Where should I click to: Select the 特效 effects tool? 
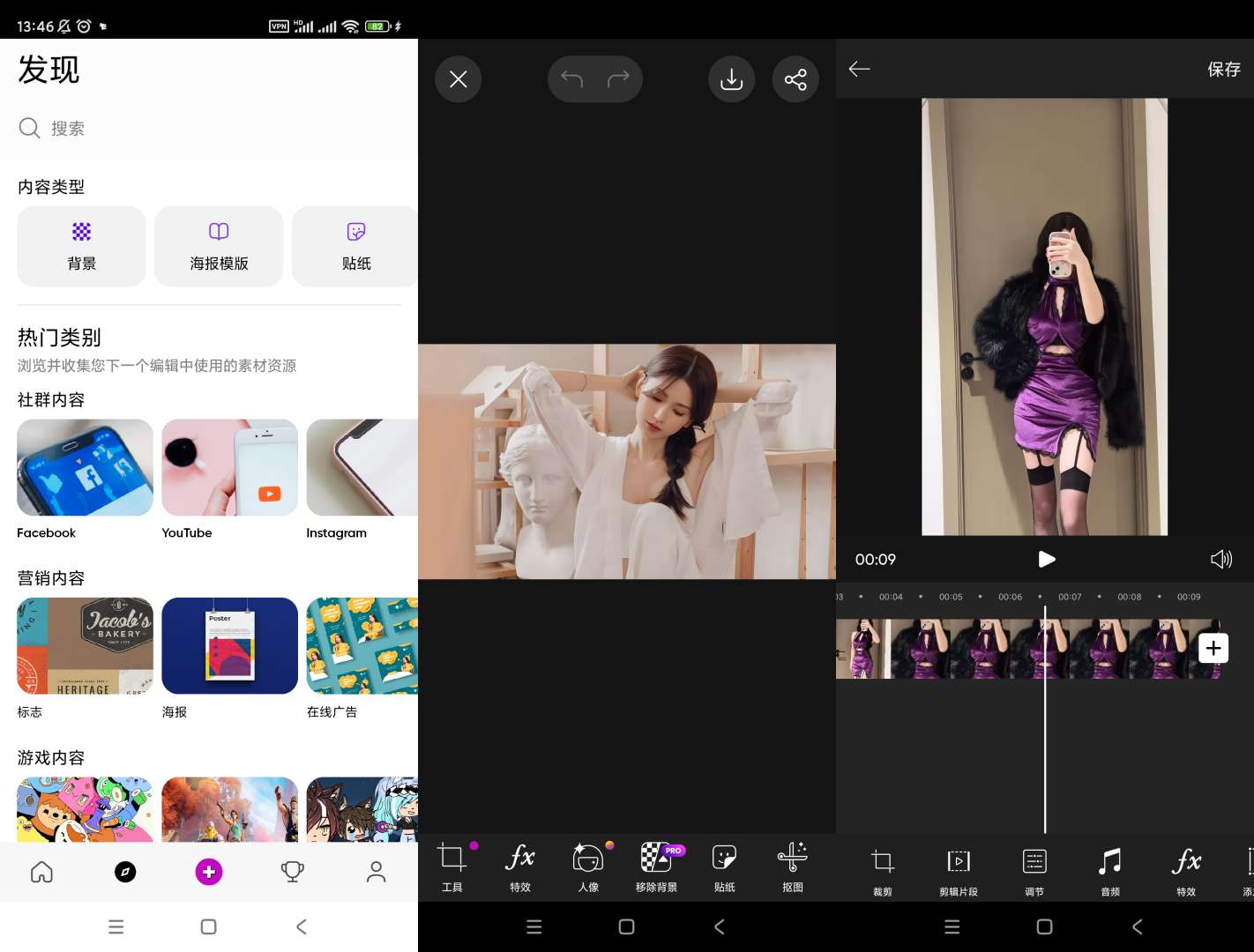(519, 866)
